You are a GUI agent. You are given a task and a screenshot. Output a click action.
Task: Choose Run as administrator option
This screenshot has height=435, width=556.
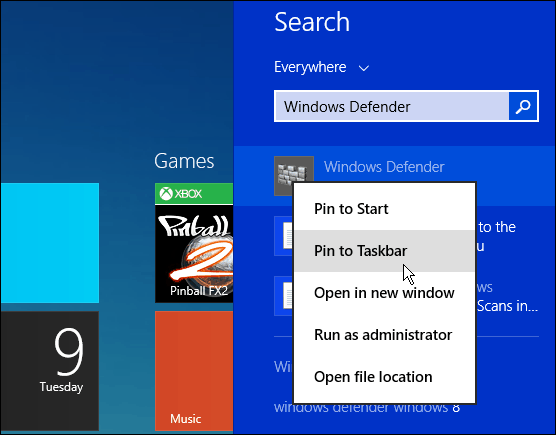[384, 335]
